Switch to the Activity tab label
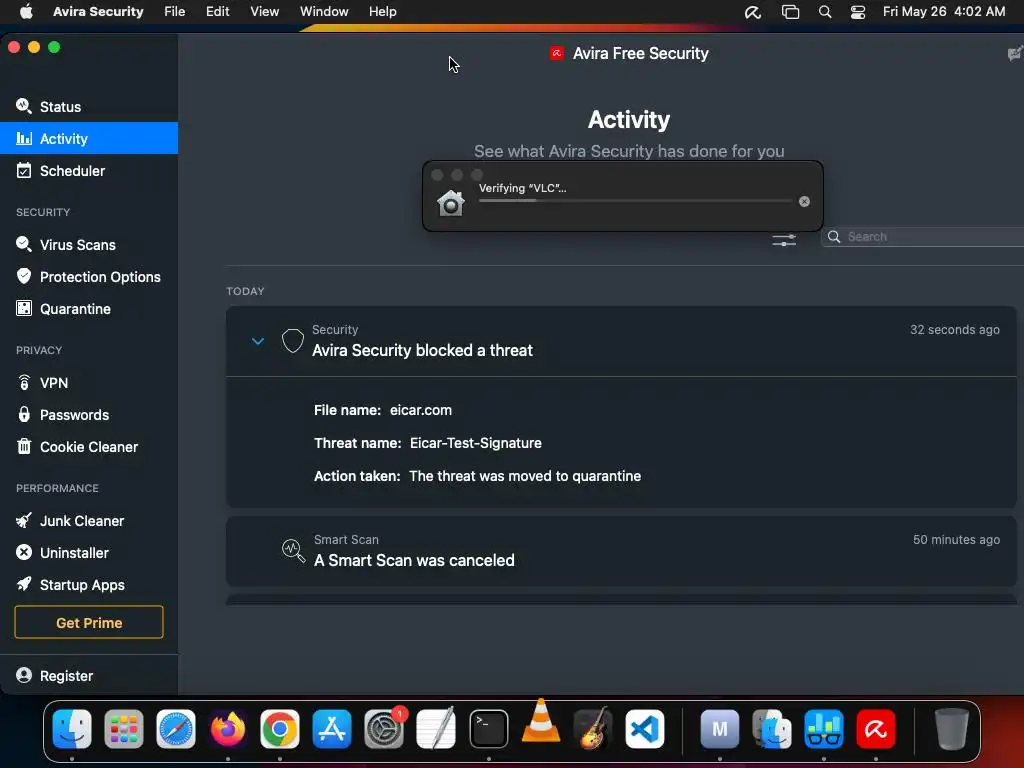This screenshot has width=1024, height=768. [x=63, y=138]
